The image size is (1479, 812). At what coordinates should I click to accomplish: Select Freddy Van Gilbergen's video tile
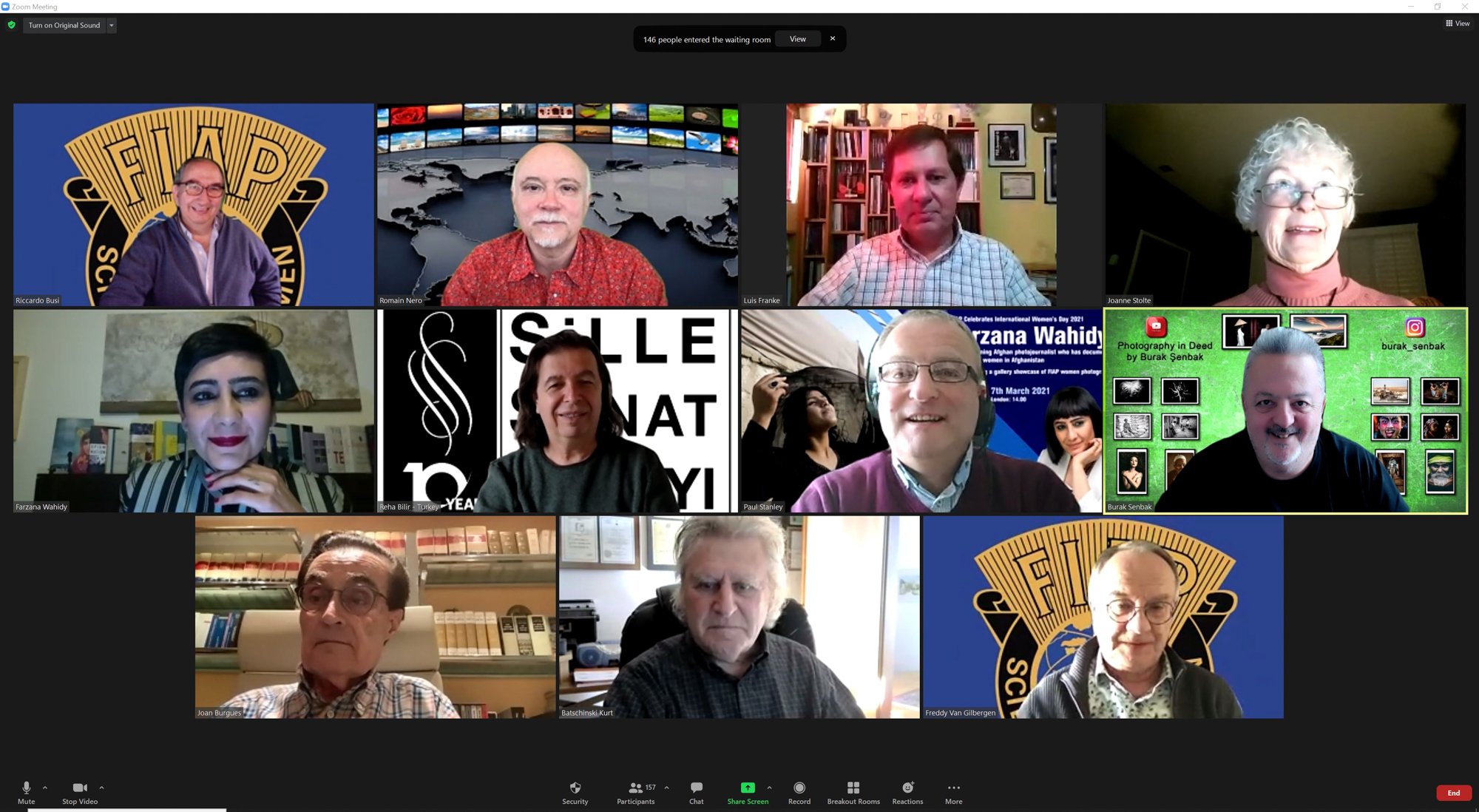click(1103, 618)
